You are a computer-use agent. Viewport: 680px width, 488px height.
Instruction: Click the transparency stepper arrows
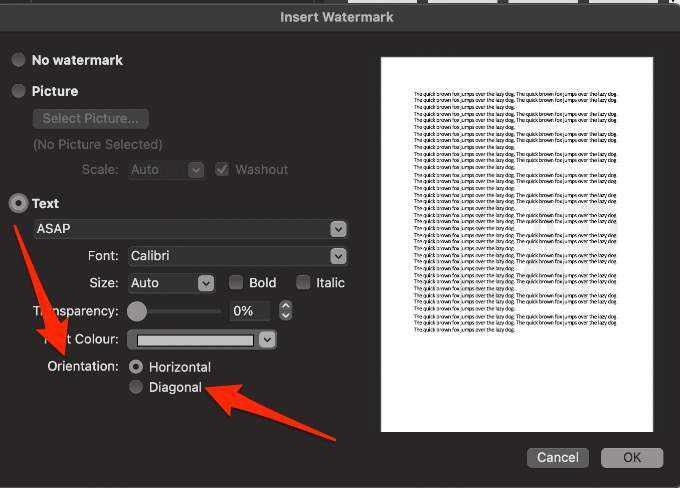pos(286,311)
